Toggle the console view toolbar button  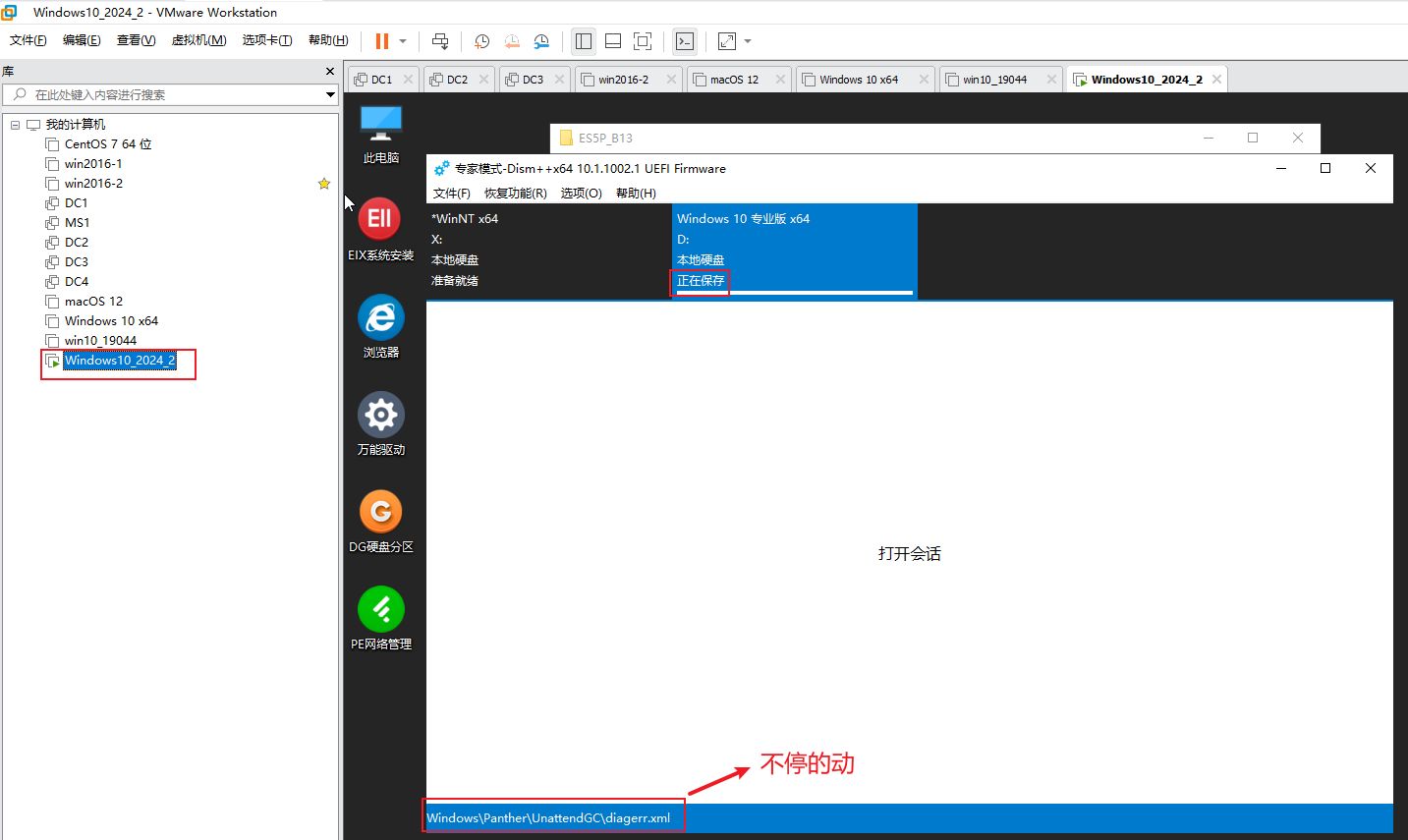point(685,41)
